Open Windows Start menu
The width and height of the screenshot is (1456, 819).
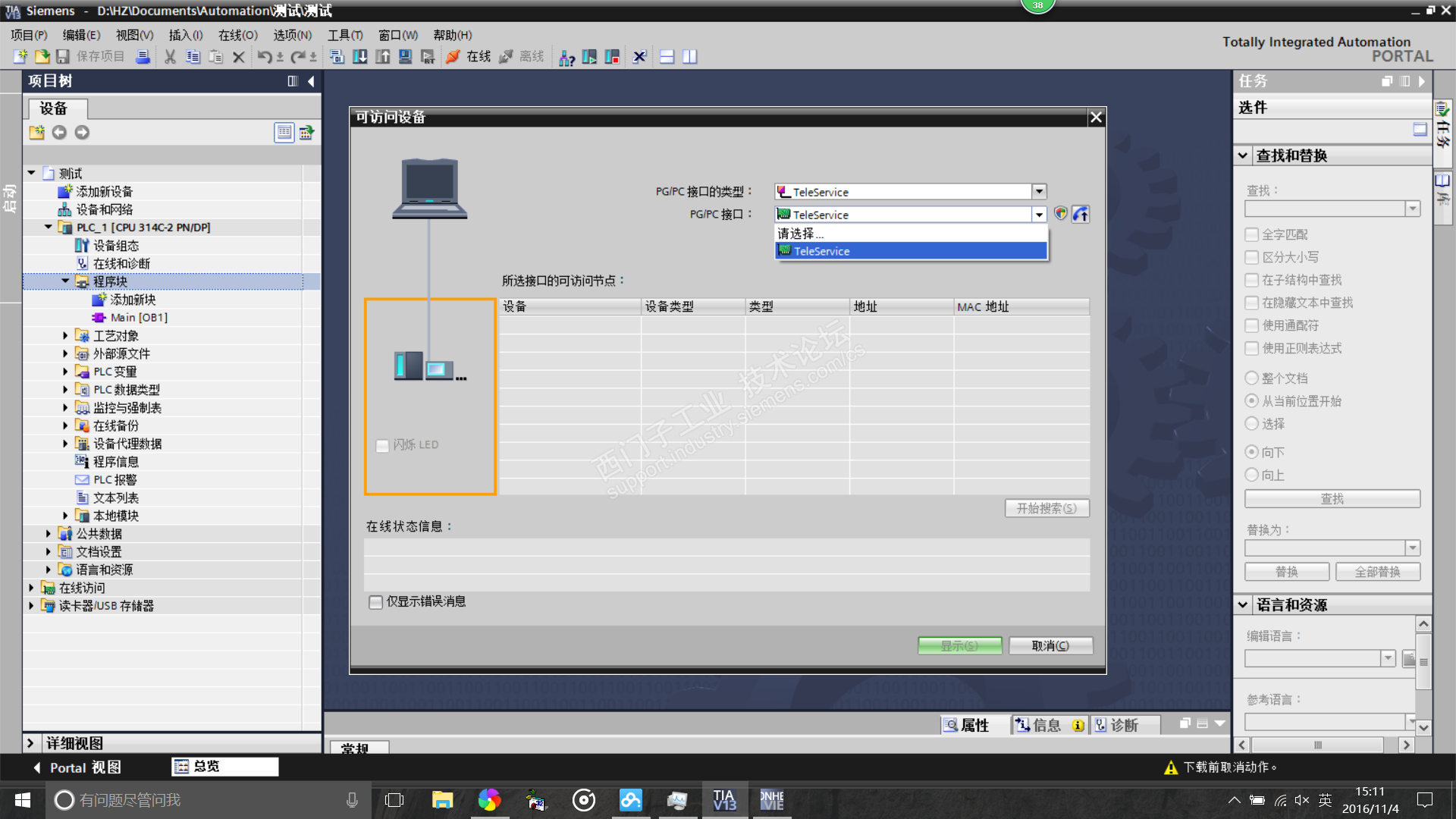tap(22, 800)
